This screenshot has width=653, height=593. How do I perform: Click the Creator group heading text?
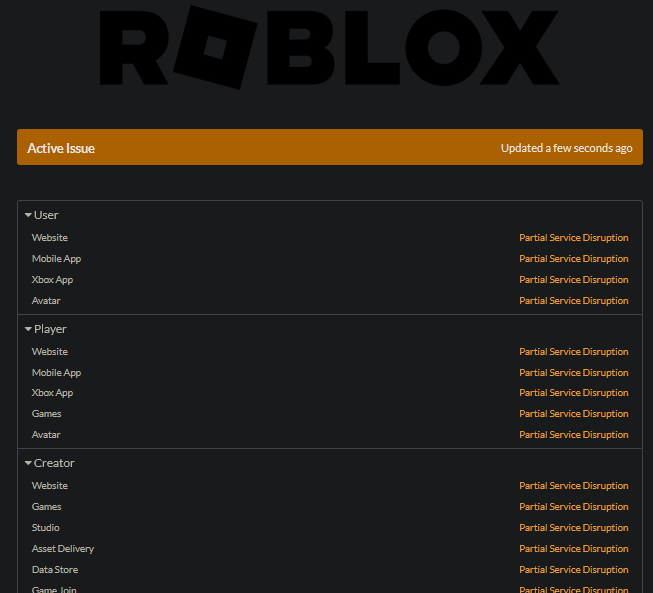tap(54, 463)
